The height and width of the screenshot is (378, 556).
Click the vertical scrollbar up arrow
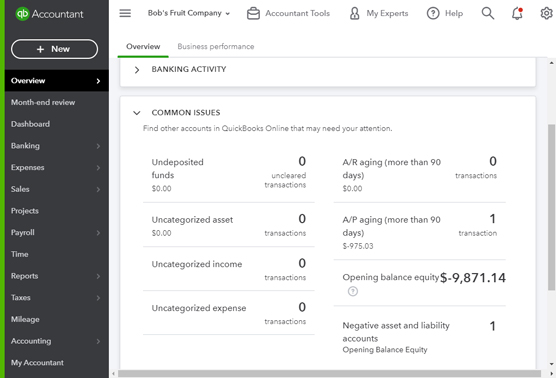[x=551, y=63]
